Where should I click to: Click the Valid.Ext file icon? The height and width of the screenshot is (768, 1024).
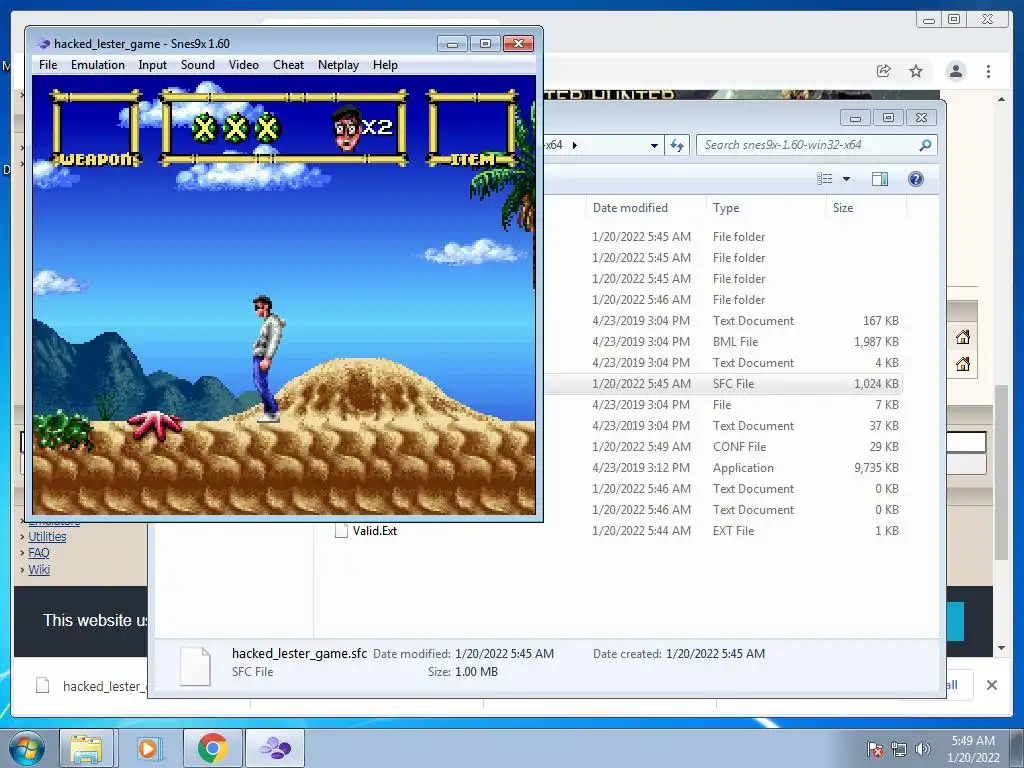pos(340,531)
